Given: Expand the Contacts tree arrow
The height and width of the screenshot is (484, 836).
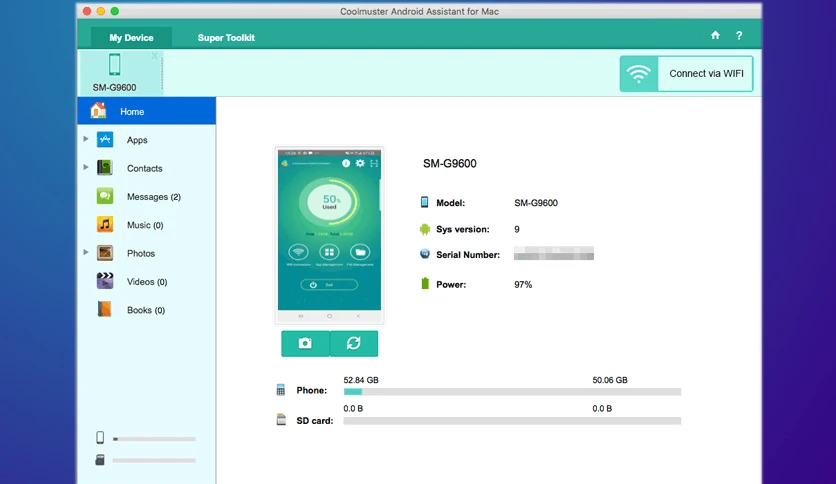Looking at the screenshot, I should (x=86, y=167).
